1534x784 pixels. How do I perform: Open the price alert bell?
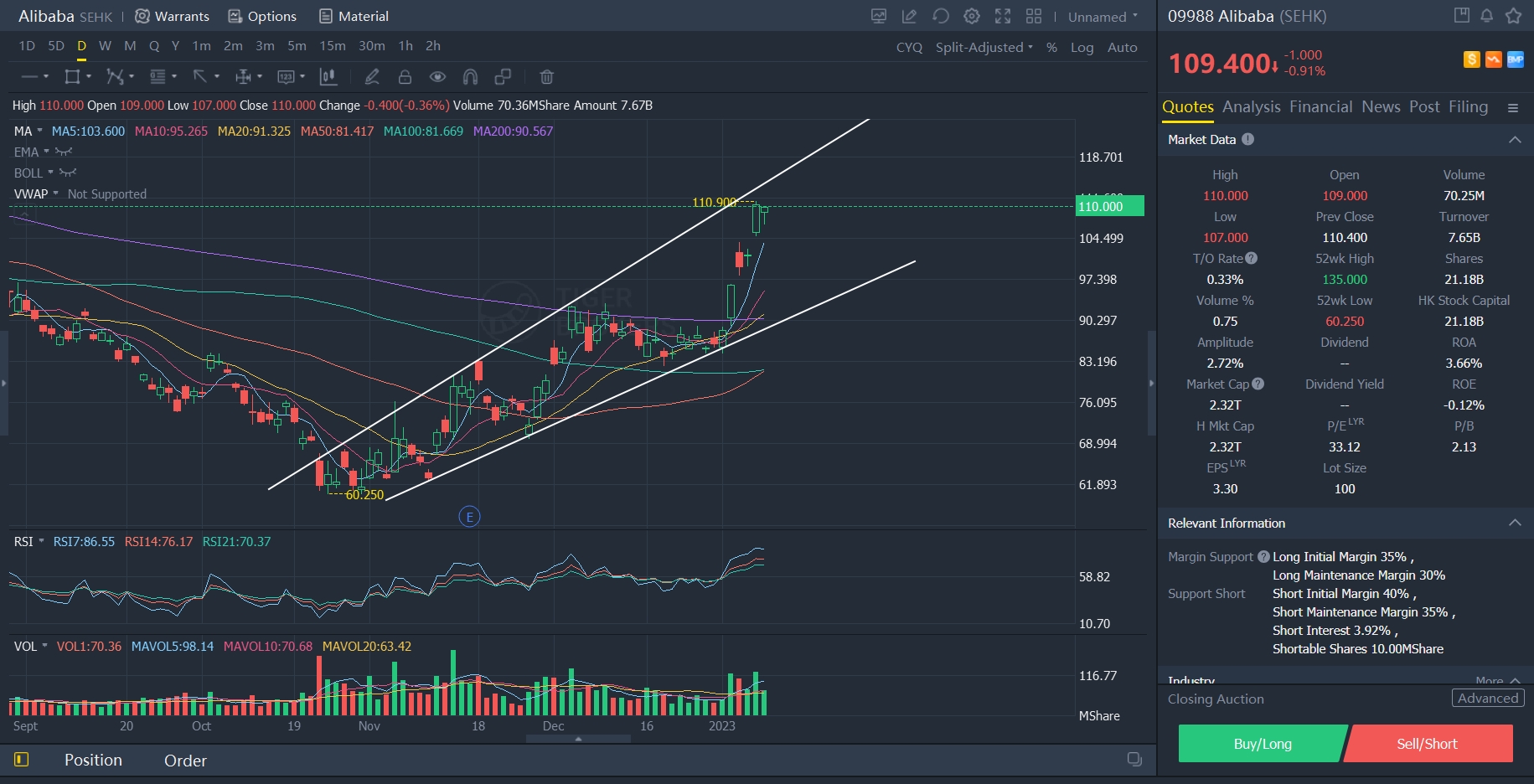click(1487, 15)
